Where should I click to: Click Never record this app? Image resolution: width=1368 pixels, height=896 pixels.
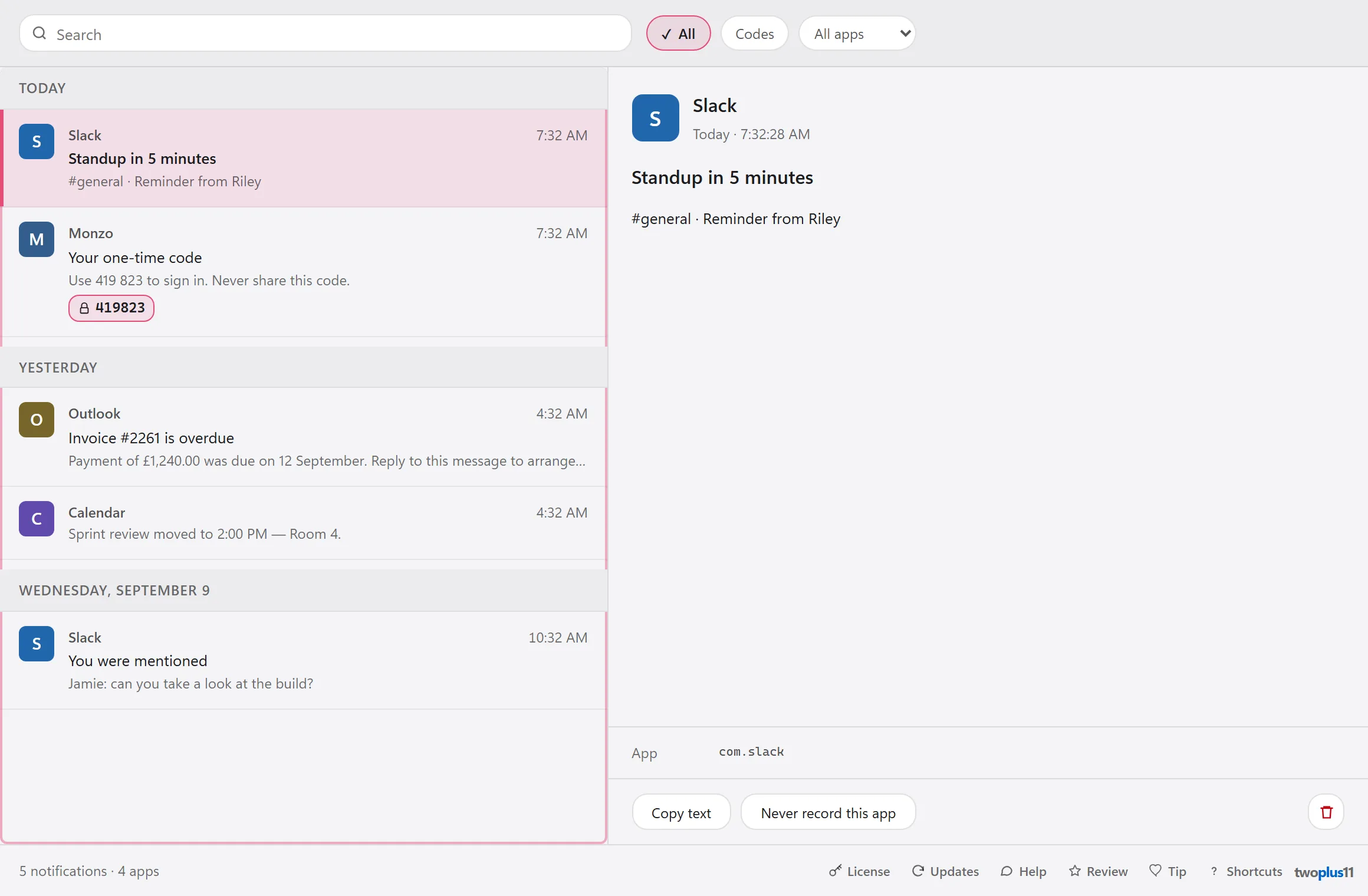pos(828,813)
